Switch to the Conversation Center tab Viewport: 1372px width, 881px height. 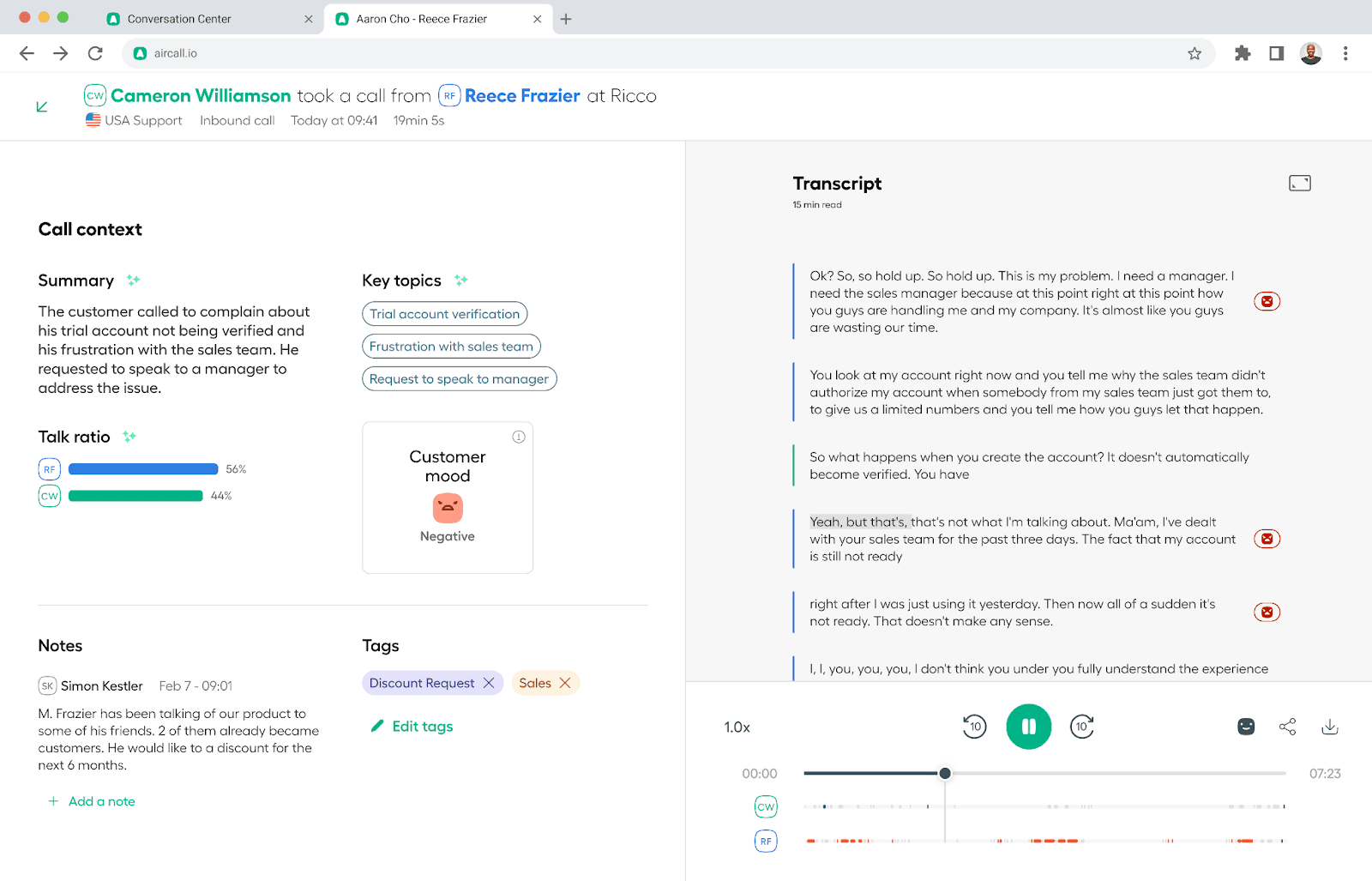pyautogui.click(x=178, y=18)
